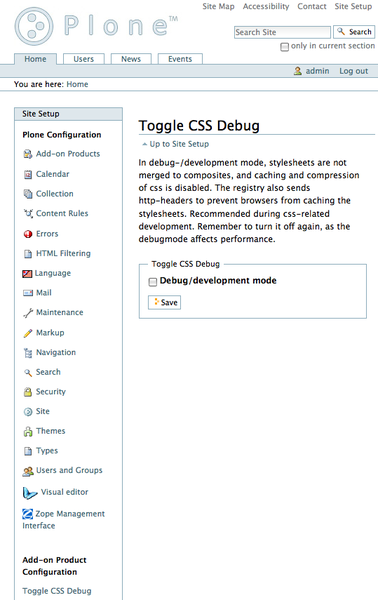Click the Mail envelope icon
The width and height of the screenshot is (378, 600).
(x=28, y=293)
